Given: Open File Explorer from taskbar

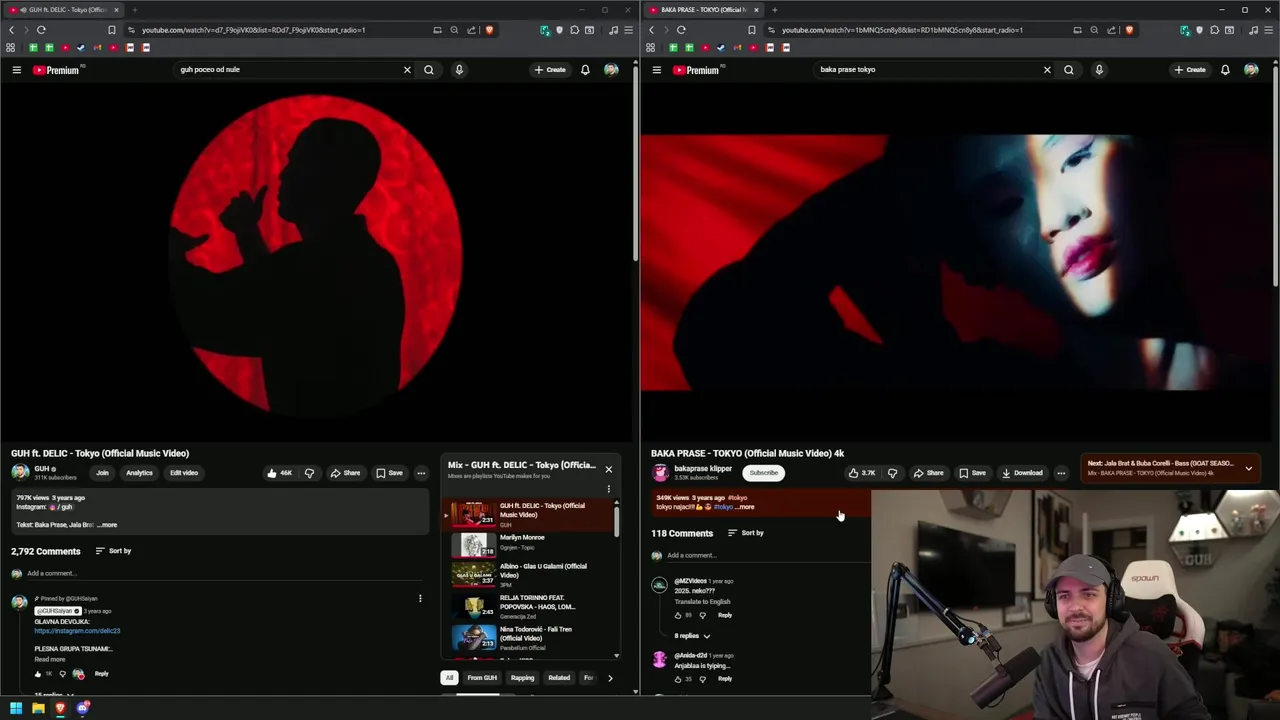Looking at the screenshot, I should pyautogui.click(x=38, y=708).
